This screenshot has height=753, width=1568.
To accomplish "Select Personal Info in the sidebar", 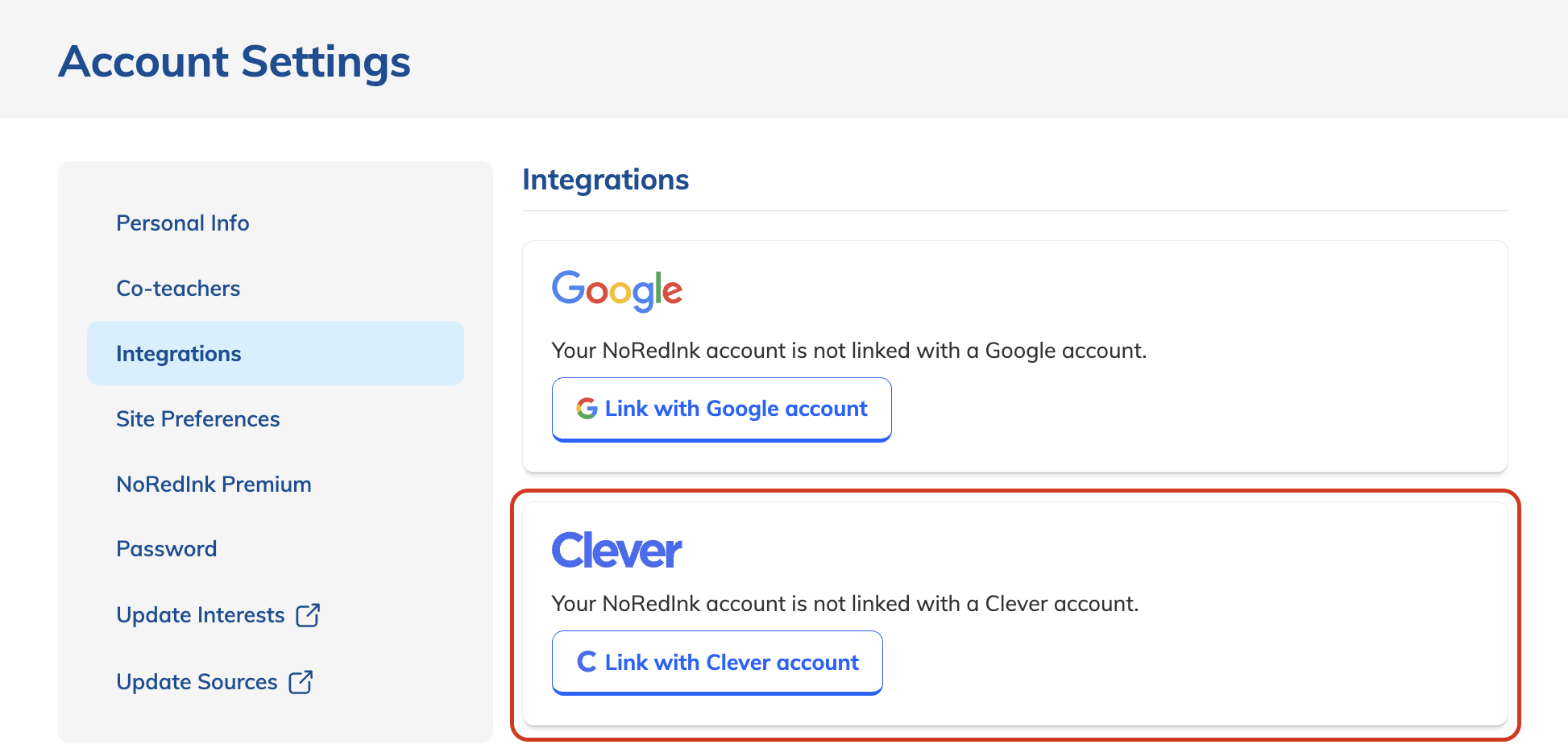I will [182, 223].
